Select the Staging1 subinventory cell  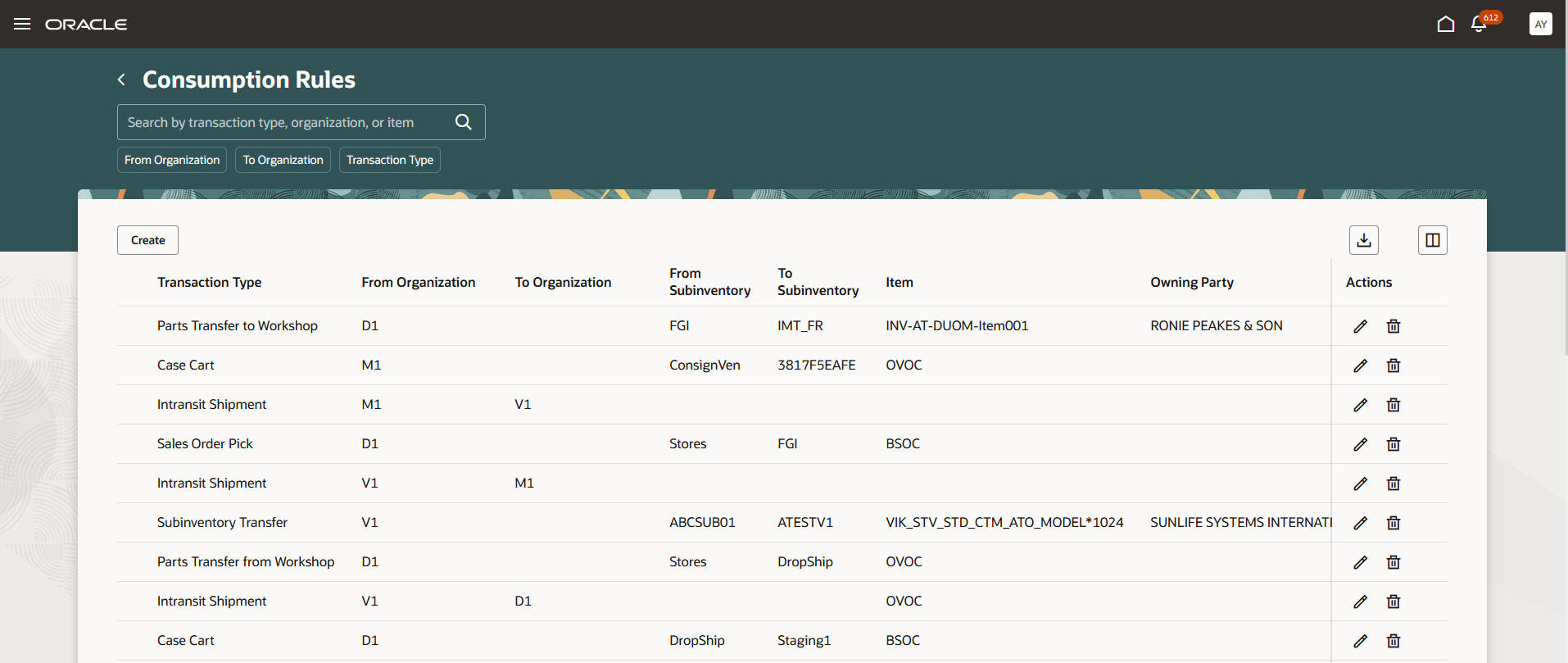tap(804, 640)
